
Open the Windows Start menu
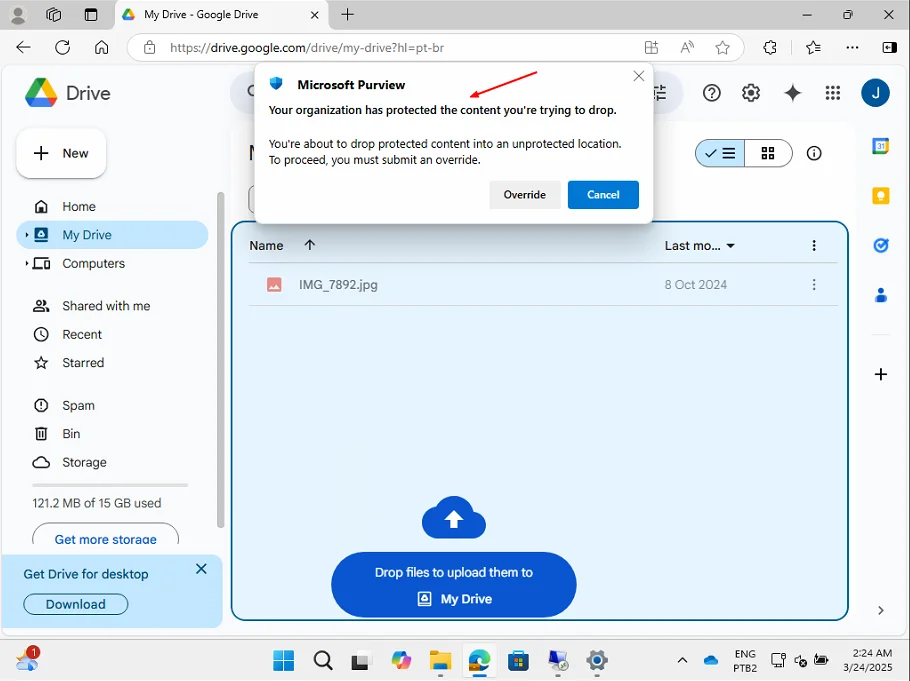[284, 660]
